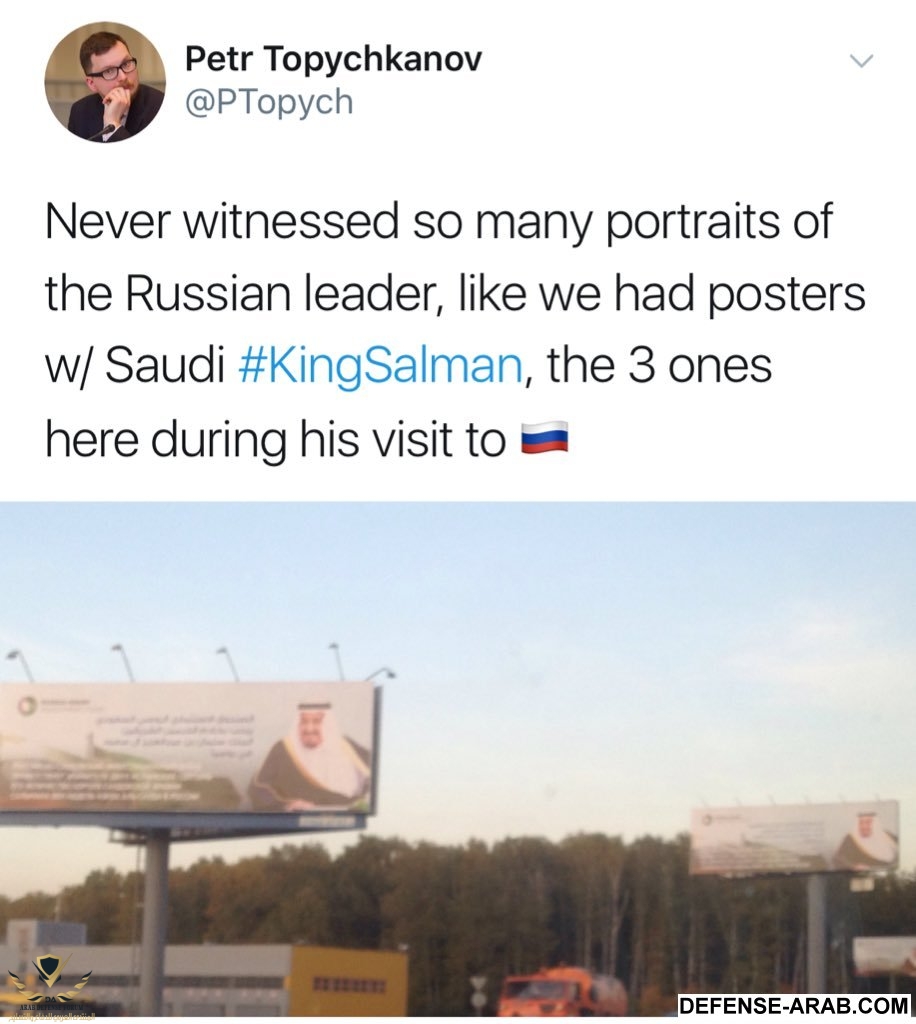This screenshot has height=1024, width=916.
Task: Click the Russian flag emoji
Action: pyautogui.click(x=545, y=438)
